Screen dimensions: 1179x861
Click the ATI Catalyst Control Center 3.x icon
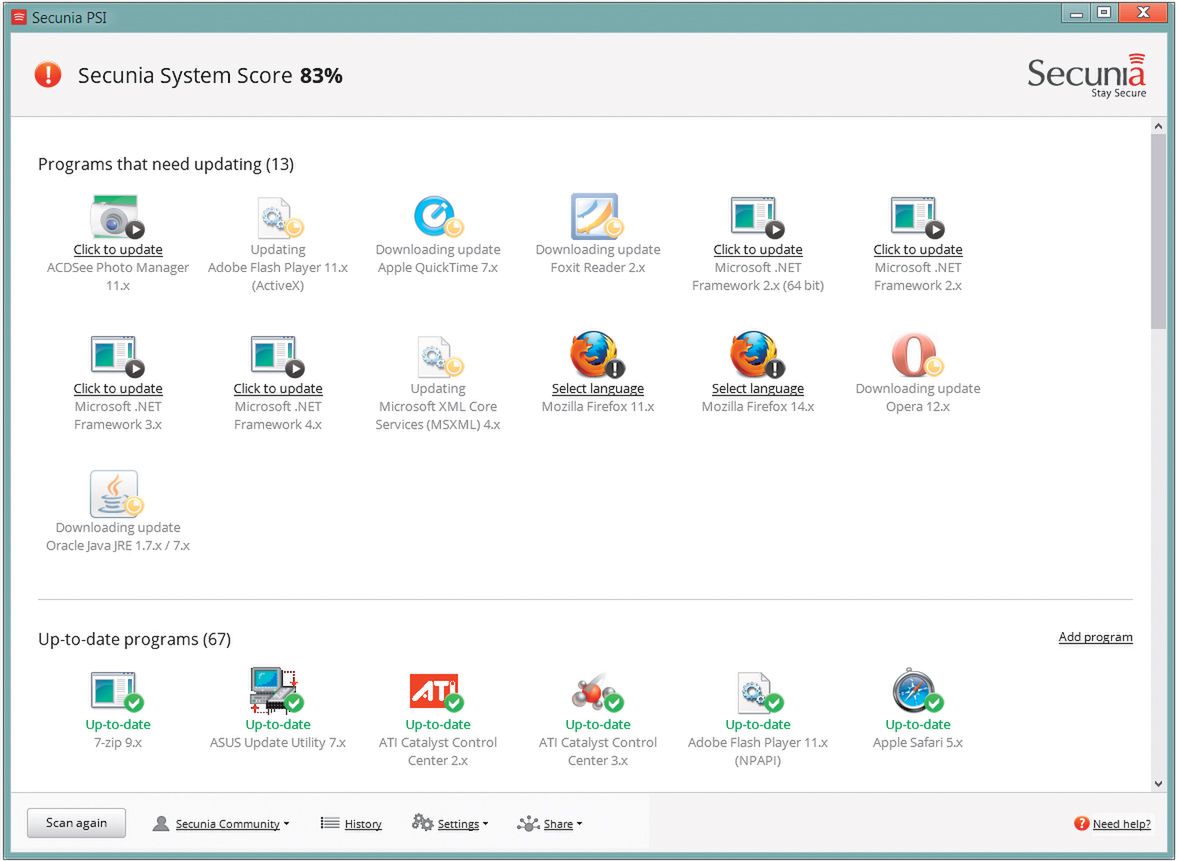pyautogui.click(x=597, y=692)
